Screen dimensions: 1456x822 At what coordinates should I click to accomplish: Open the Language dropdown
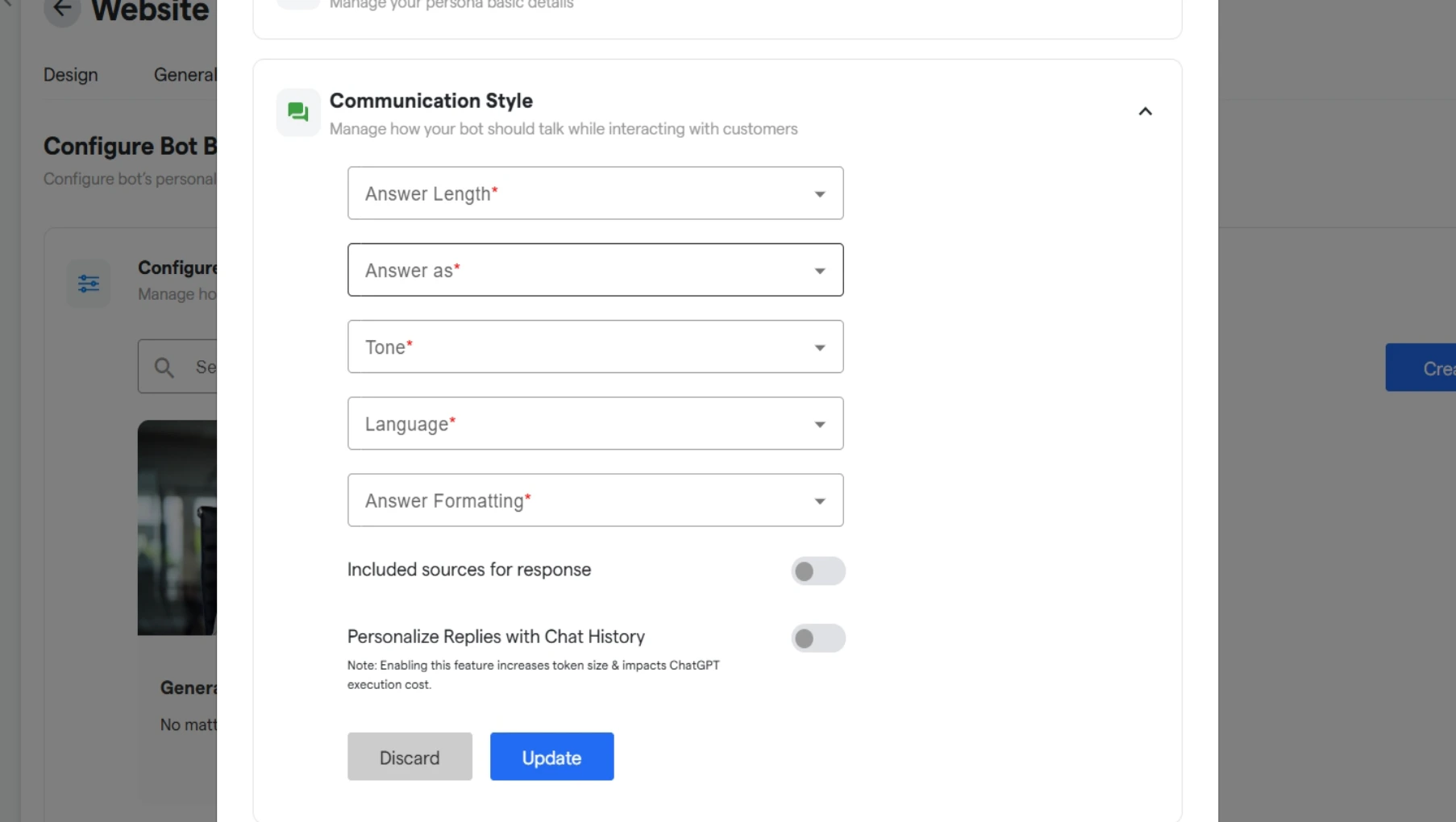(595, 423)
